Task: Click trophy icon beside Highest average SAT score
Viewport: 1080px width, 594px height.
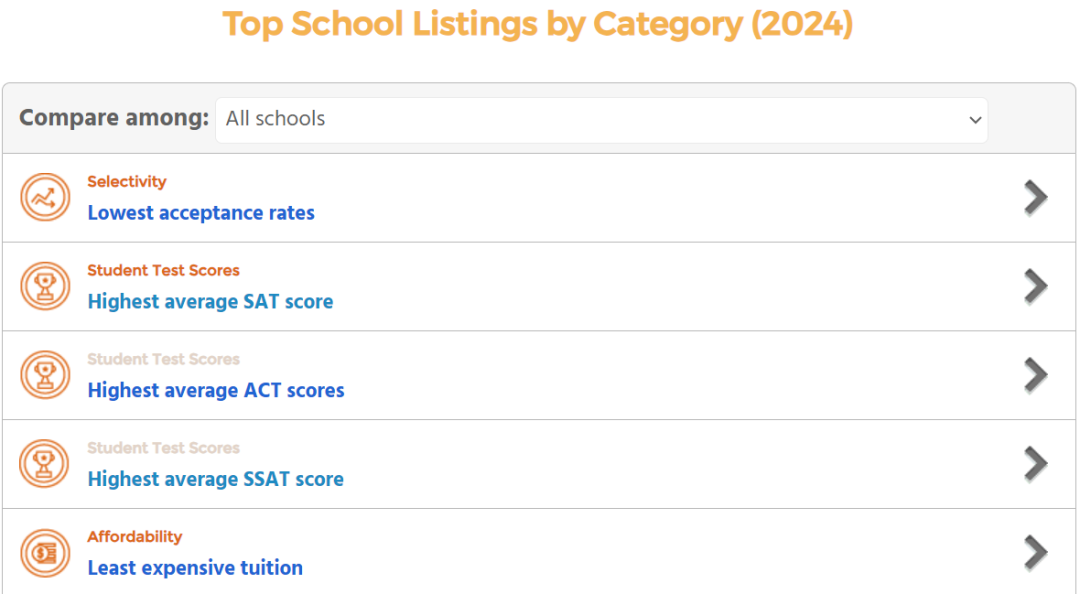Action: click(x=45, y=287)
